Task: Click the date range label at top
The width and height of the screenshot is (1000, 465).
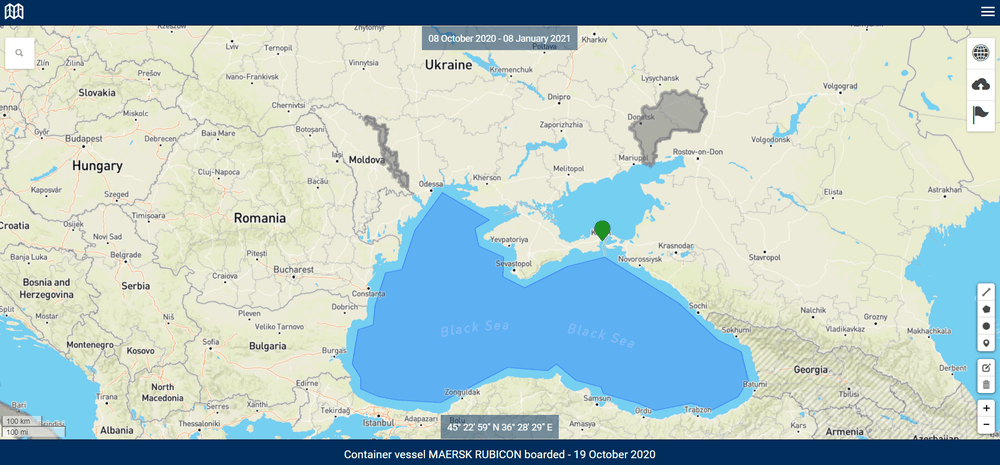Action: pos(499,38)
